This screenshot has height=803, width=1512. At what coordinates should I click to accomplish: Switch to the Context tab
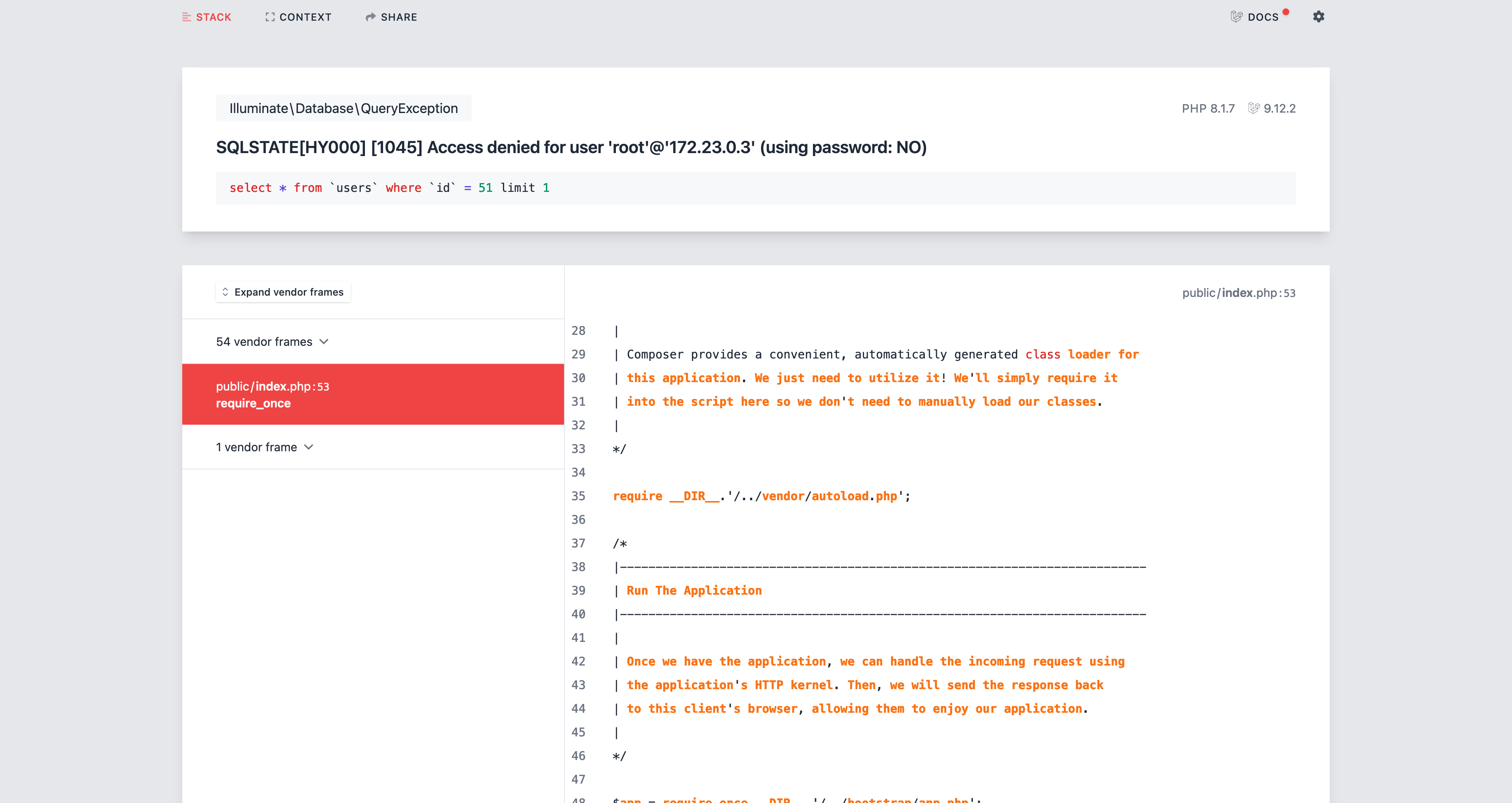[305, 17]
